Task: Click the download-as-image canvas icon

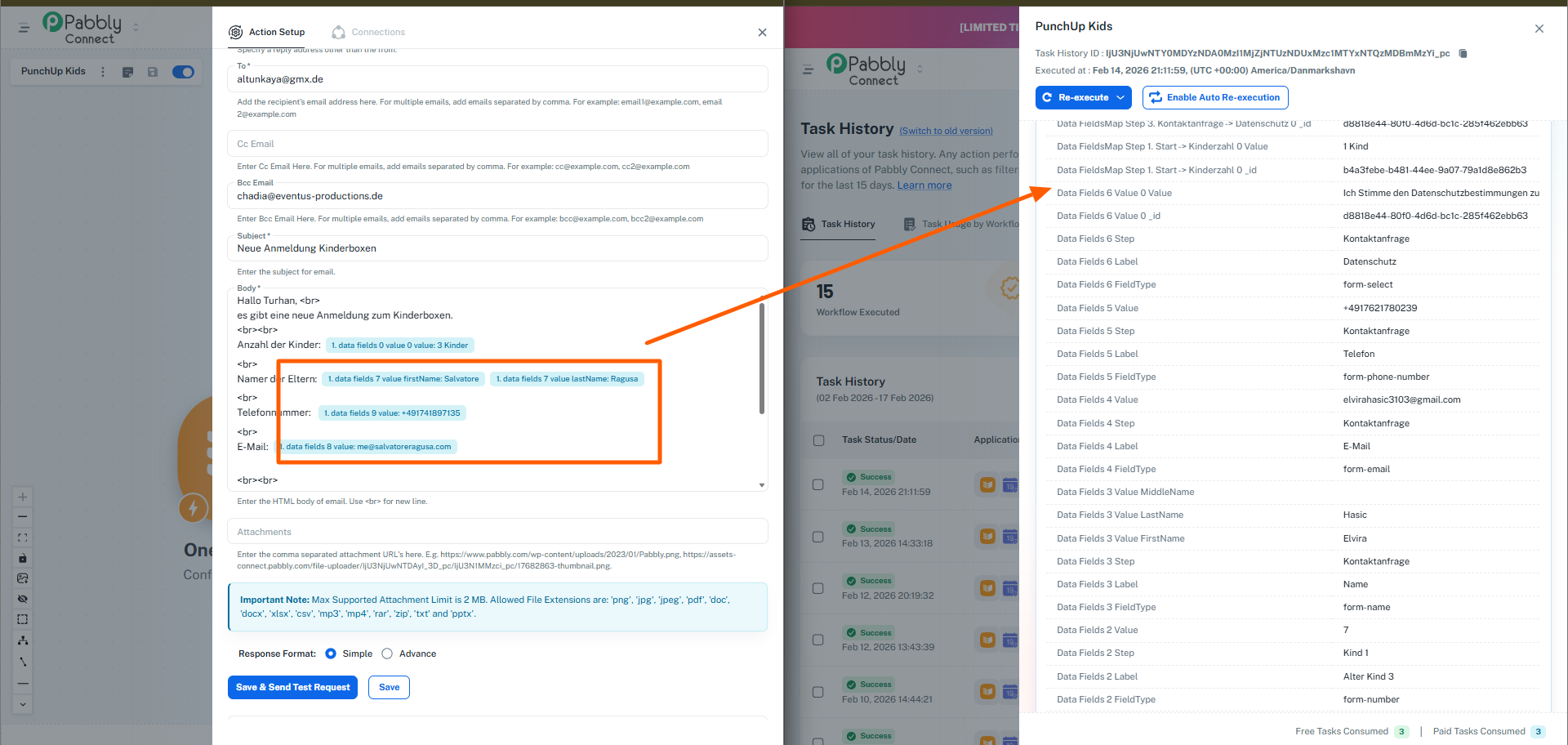Action: click(x=23, y=578)
